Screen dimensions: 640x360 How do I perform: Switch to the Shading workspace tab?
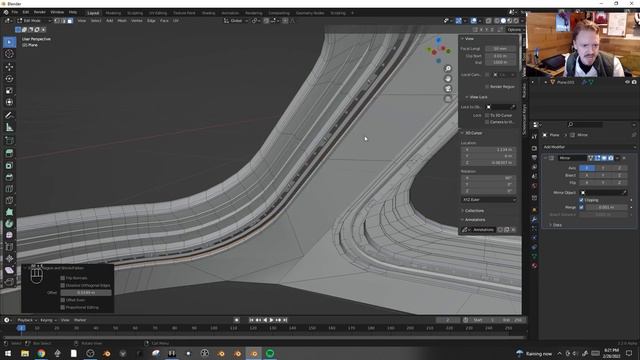pyautogui.click(x=208, y=13)
